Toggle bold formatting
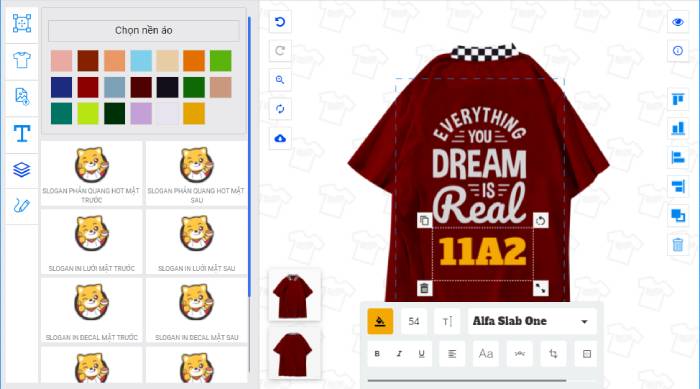The image size is (700, 389). click(x=377, y=354)
